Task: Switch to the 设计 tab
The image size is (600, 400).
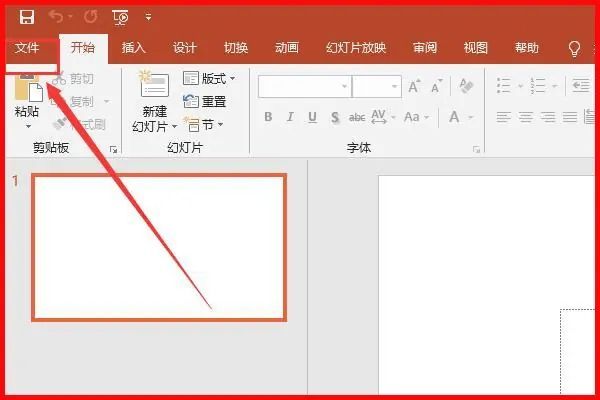Action: [x=184, y=48]
